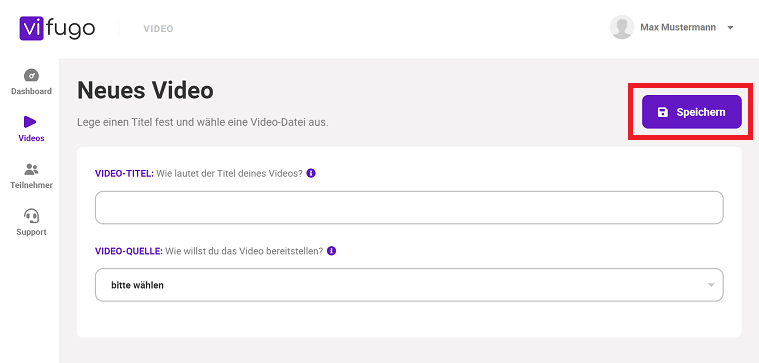The image size is (759, 363).
Task: Open the Support menu label
Action: pyautogui.click(x=31, y=232)
